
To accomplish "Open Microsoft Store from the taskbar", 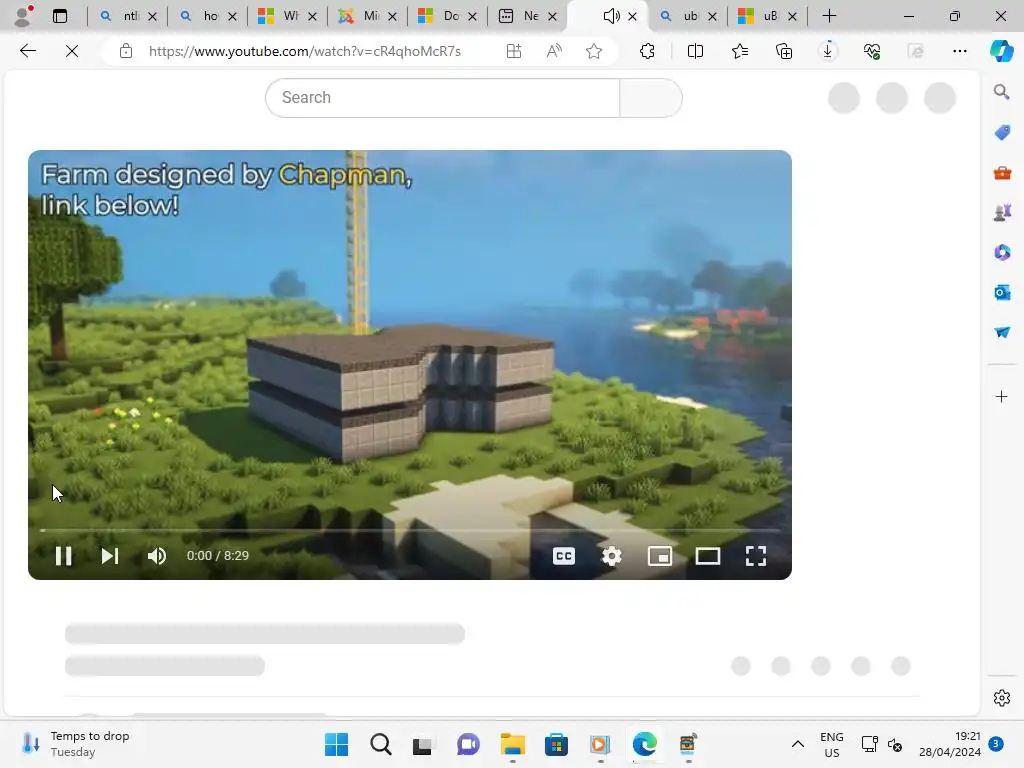I will 556,744.
